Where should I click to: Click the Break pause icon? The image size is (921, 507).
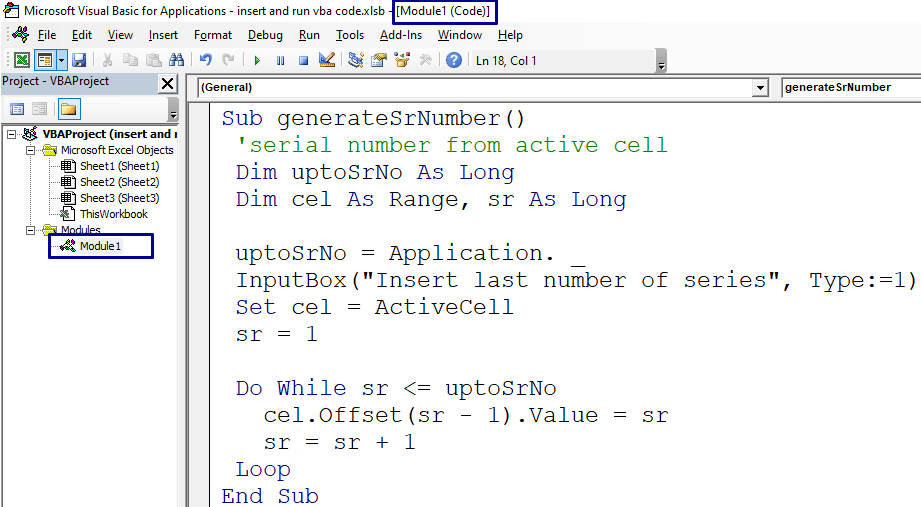coord(280,60)
